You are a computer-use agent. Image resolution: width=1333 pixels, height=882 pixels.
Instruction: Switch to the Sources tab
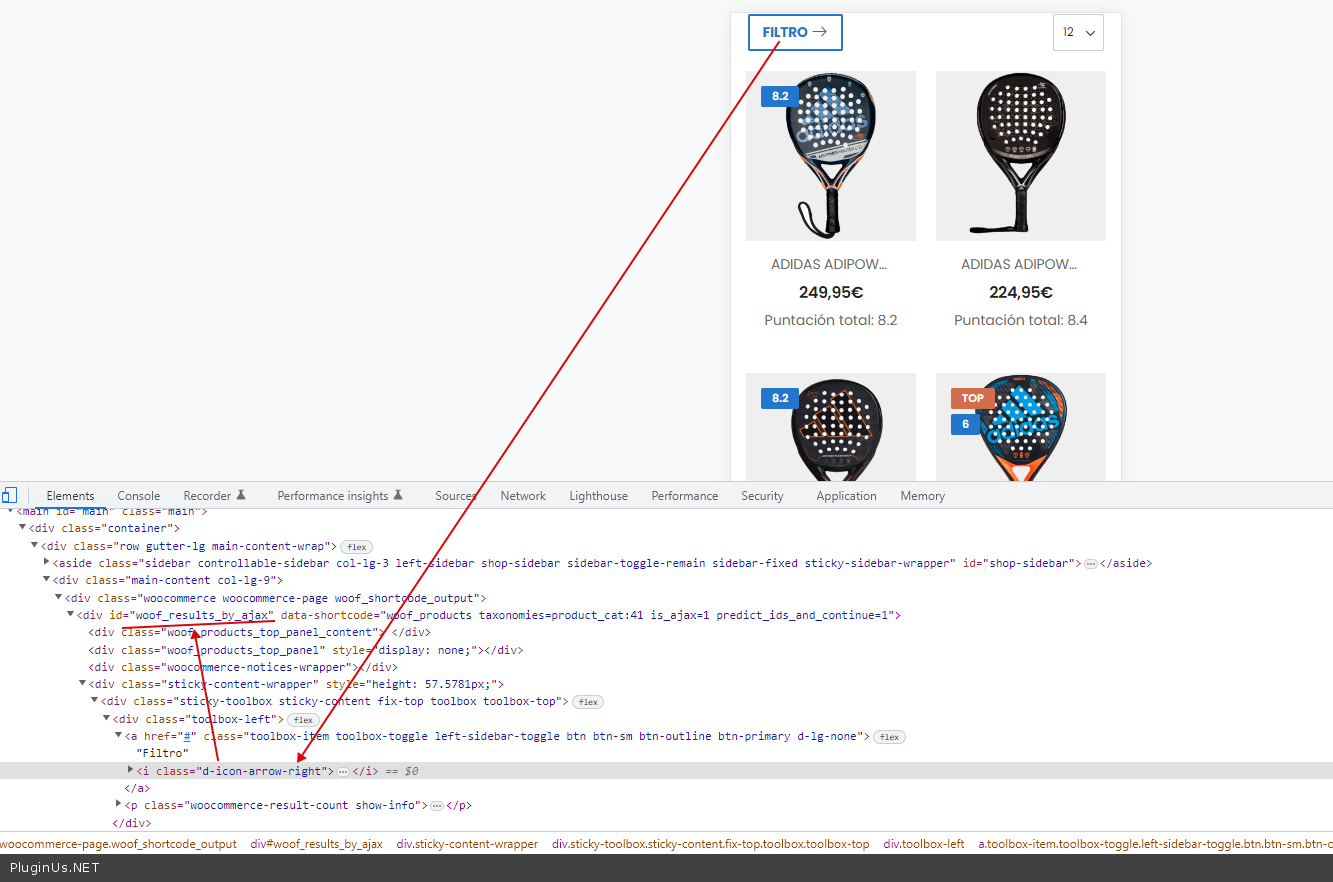tap(456, 496)
